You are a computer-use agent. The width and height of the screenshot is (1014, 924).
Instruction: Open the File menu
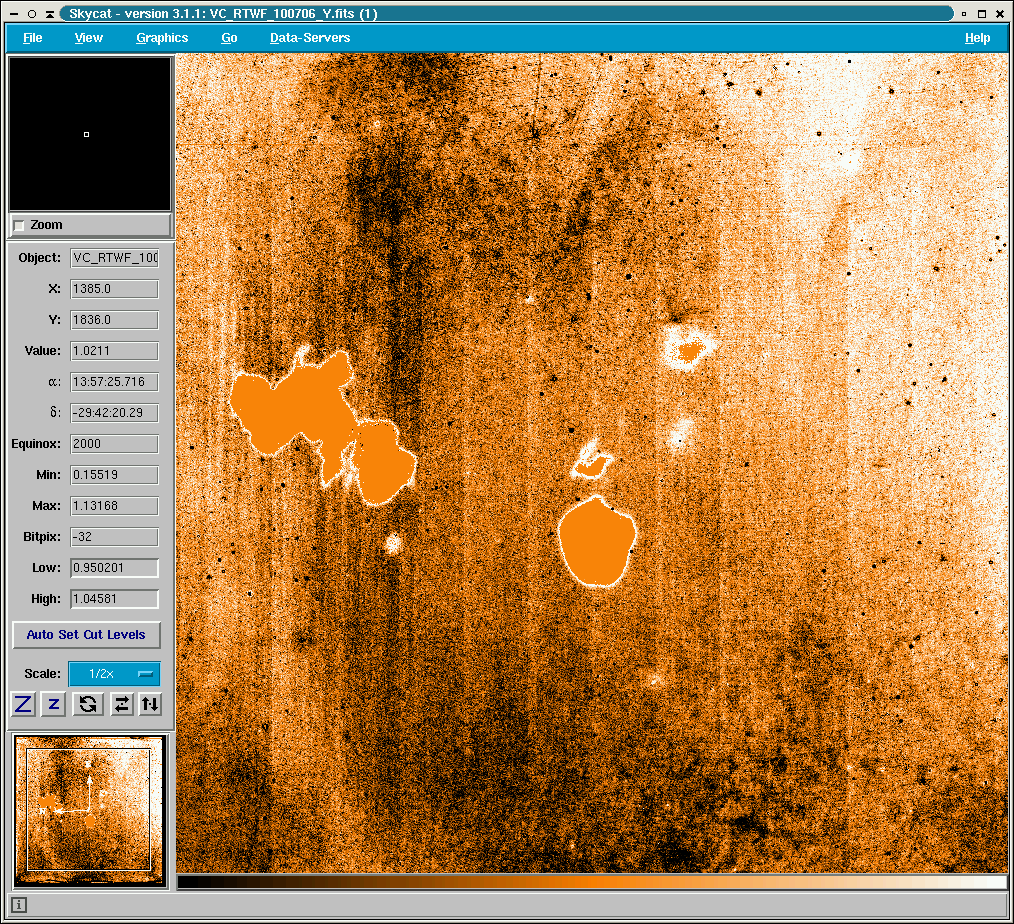coord(33,38)
